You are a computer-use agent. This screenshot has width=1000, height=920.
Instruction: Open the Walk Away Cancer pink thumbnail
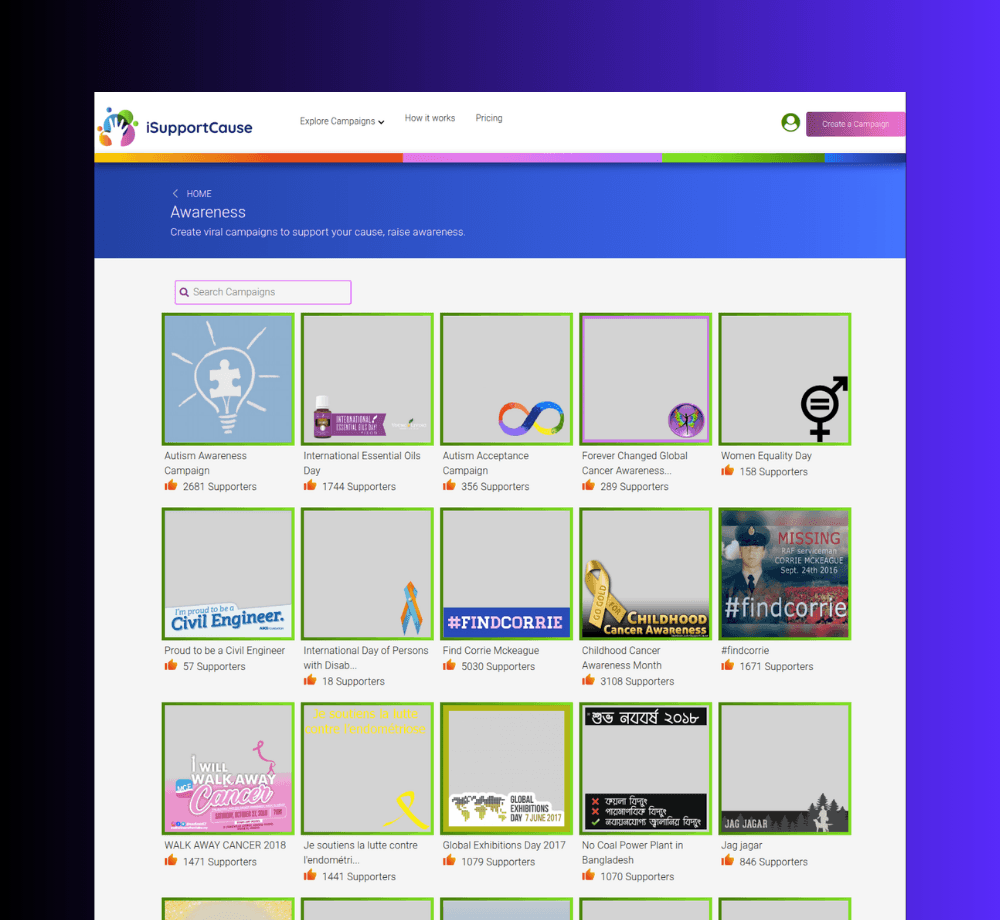pyautogui.click(x=228, y=768)
